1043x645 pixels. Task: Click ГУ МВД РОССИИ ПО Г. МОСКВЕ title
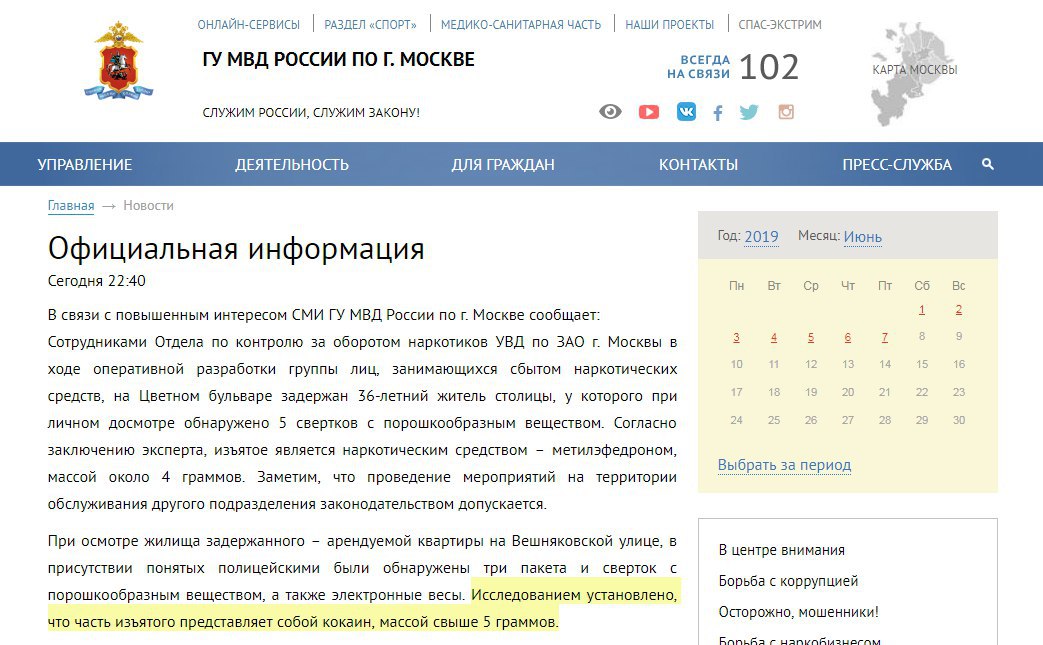tap(339, 59)
